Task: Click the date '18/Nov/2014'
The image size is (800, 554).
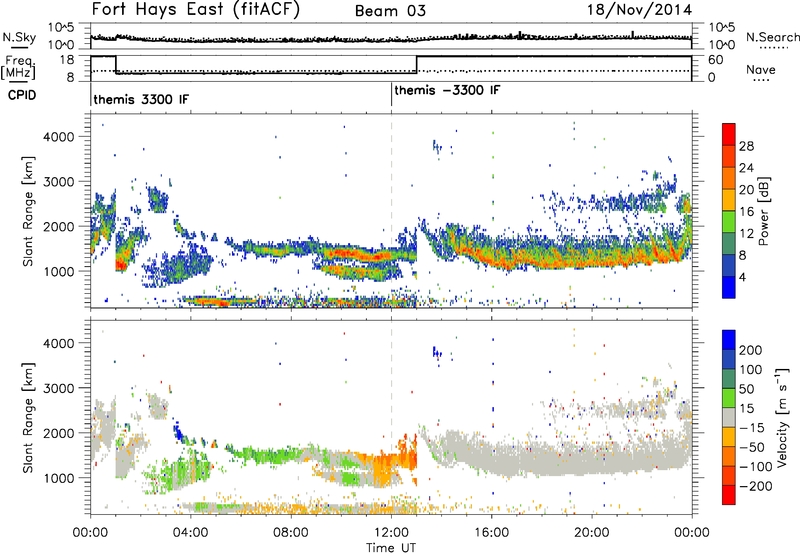Action: [639, 10]
